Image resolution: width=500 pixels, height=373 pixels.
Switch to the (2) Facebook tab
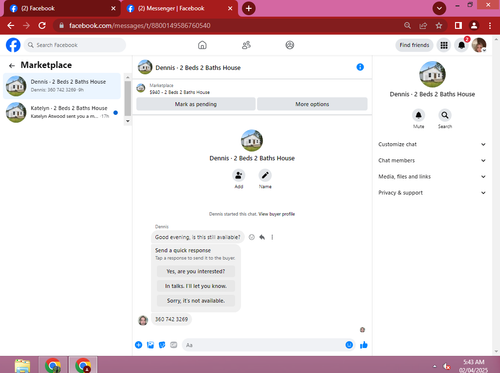pyautogui.click(x=61, y=8)
